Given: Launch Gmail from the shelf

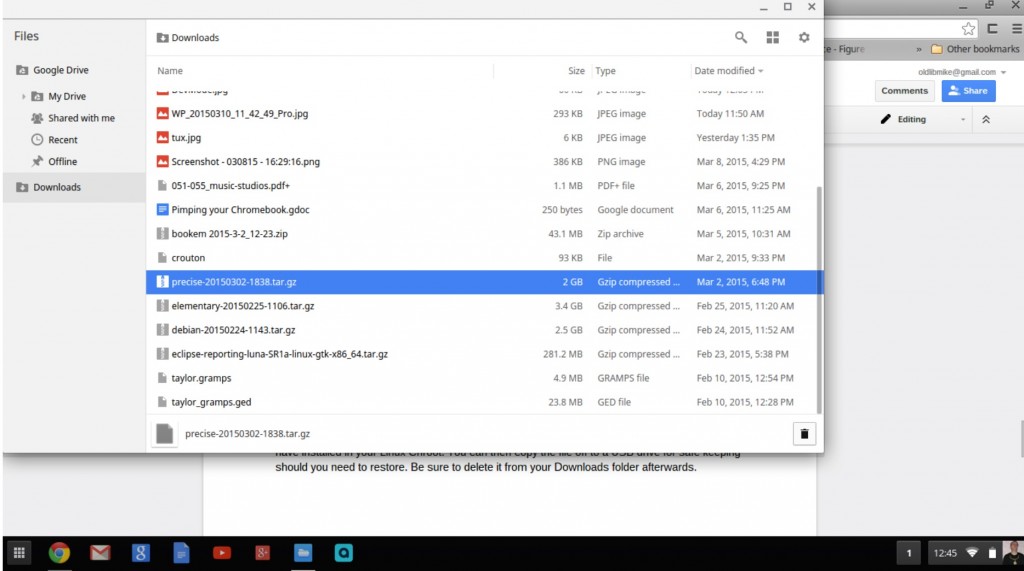Looking at the screenshot, I should pos(99,552).
